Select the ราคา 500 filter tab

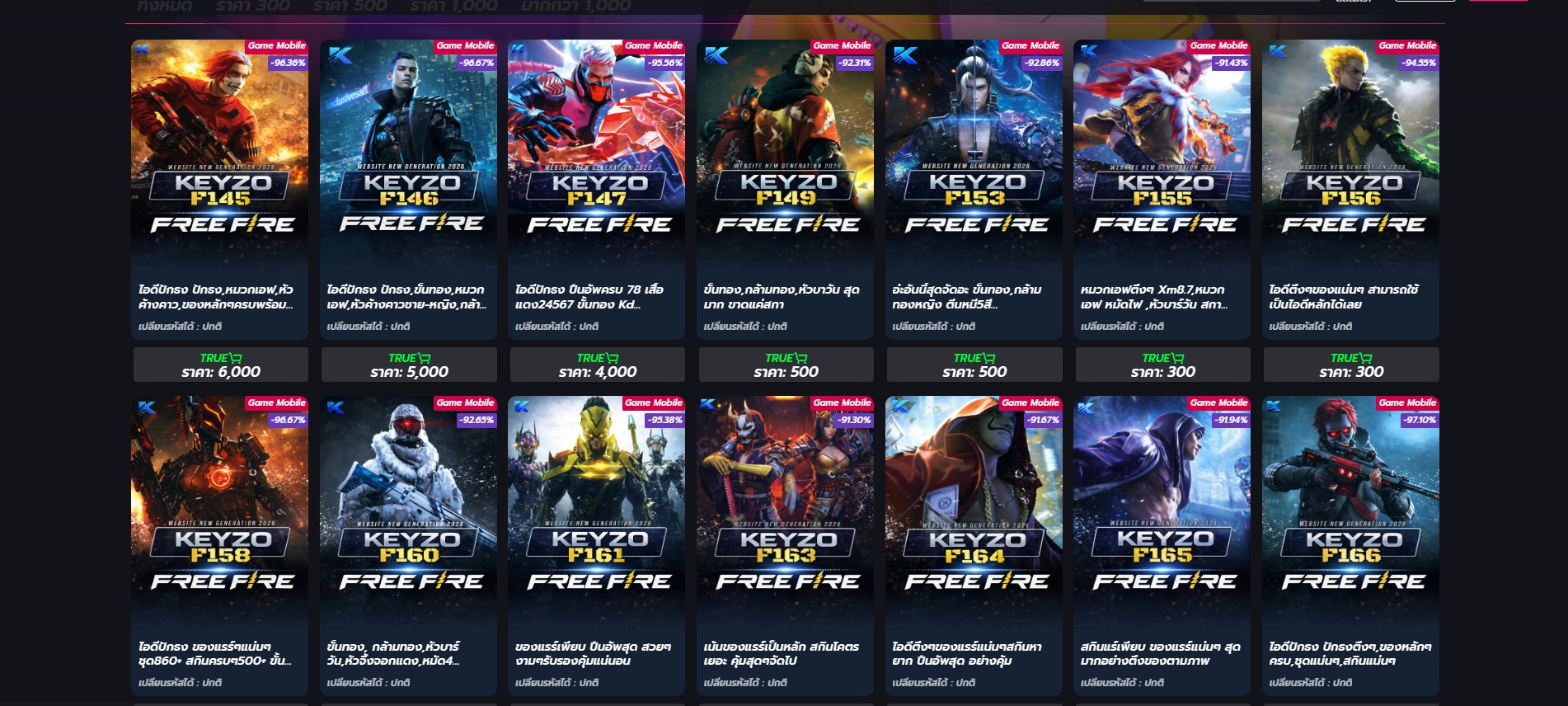(350, 6)
